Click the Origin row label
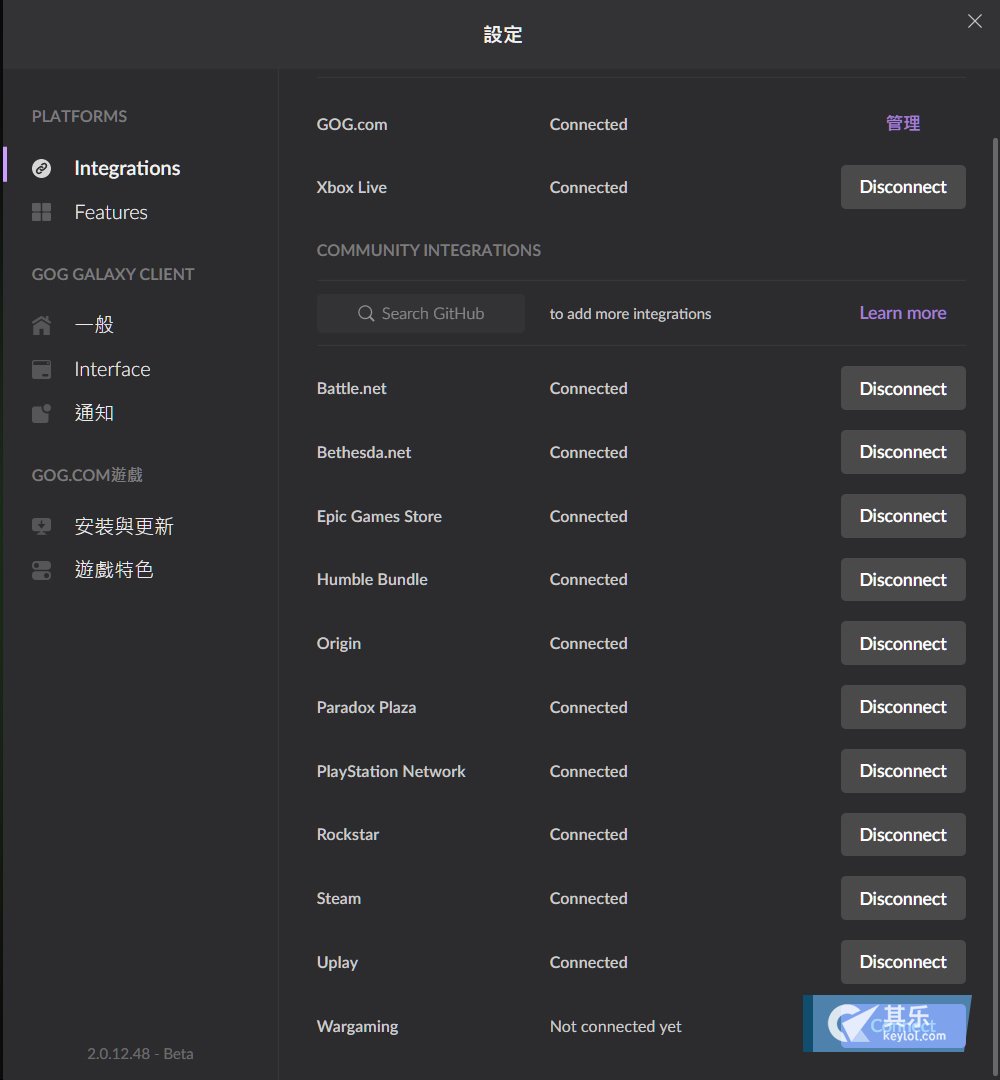Image resolution: width=1000 pixels, height=1080 pixels. (339, 643)
